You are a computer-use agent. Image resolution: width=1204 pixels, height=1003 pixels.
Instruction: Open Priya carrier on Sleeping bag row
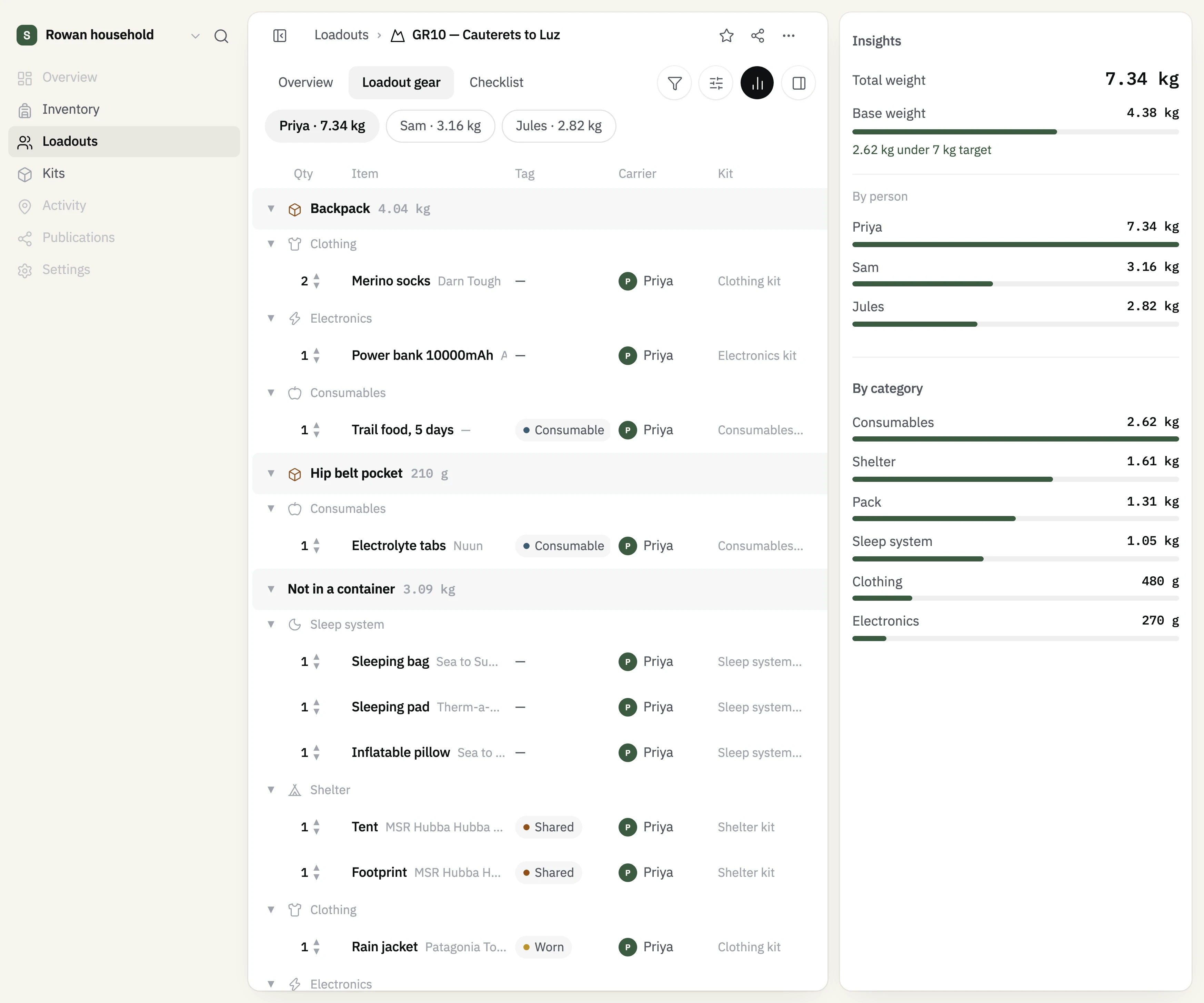click(x=646, y=662)
